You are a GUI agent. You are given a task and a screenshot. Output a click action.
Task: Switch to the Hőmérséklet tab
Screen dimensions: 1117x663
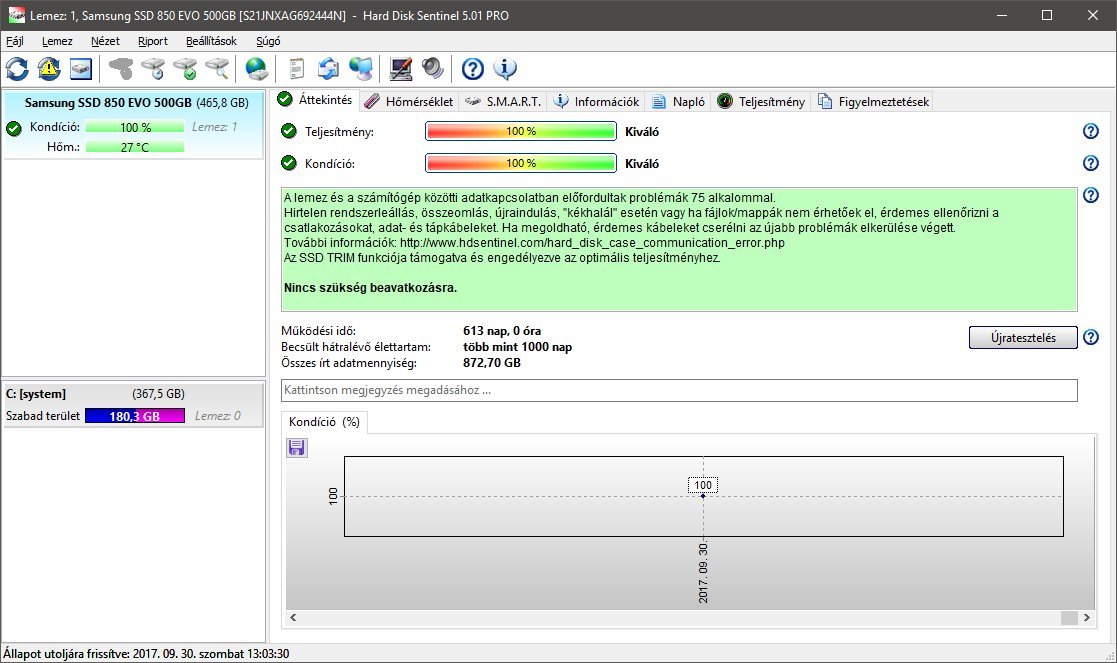pos(409,102)
